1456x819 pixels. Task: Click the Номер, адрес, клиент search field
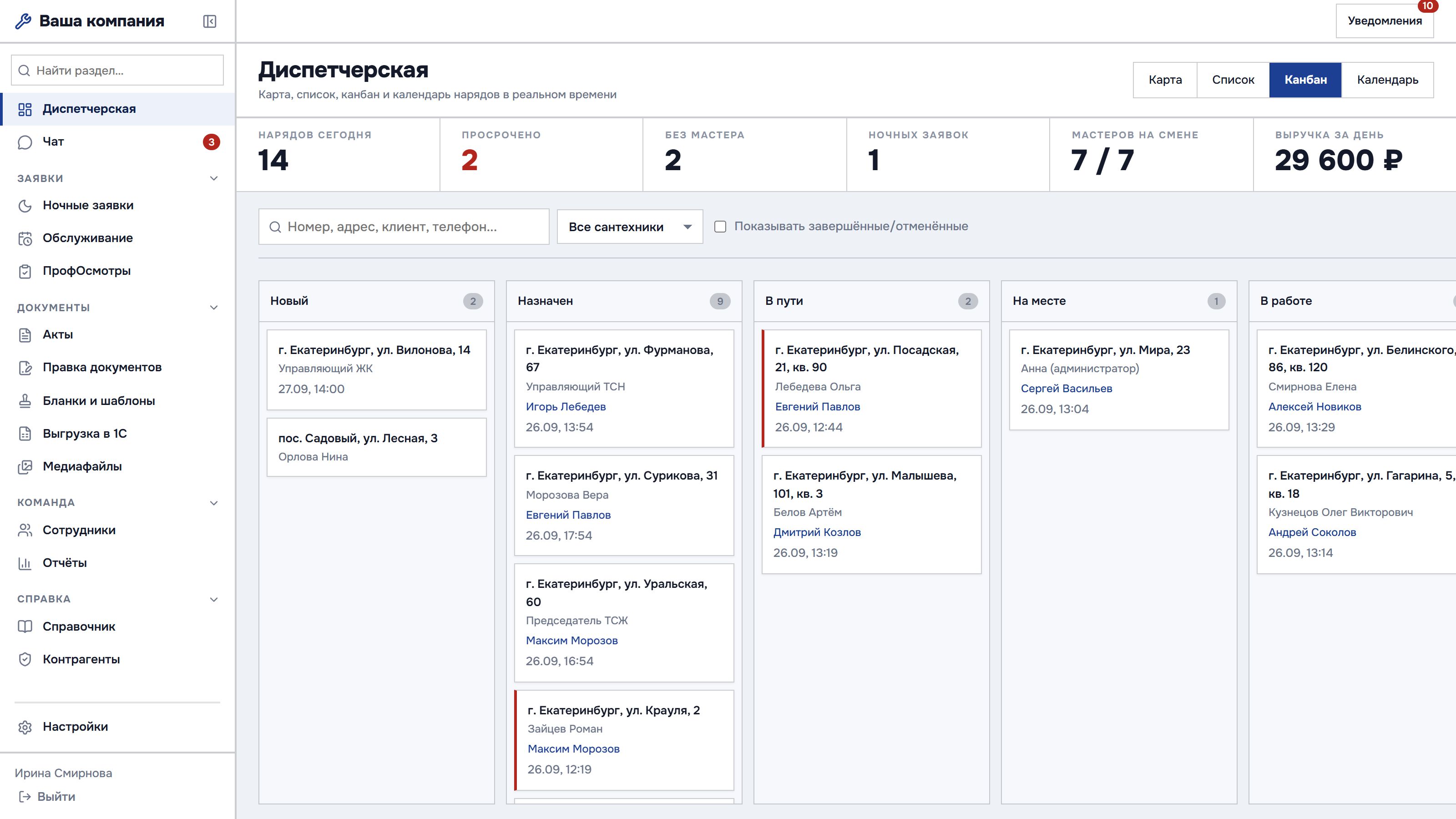pos(404,227)
